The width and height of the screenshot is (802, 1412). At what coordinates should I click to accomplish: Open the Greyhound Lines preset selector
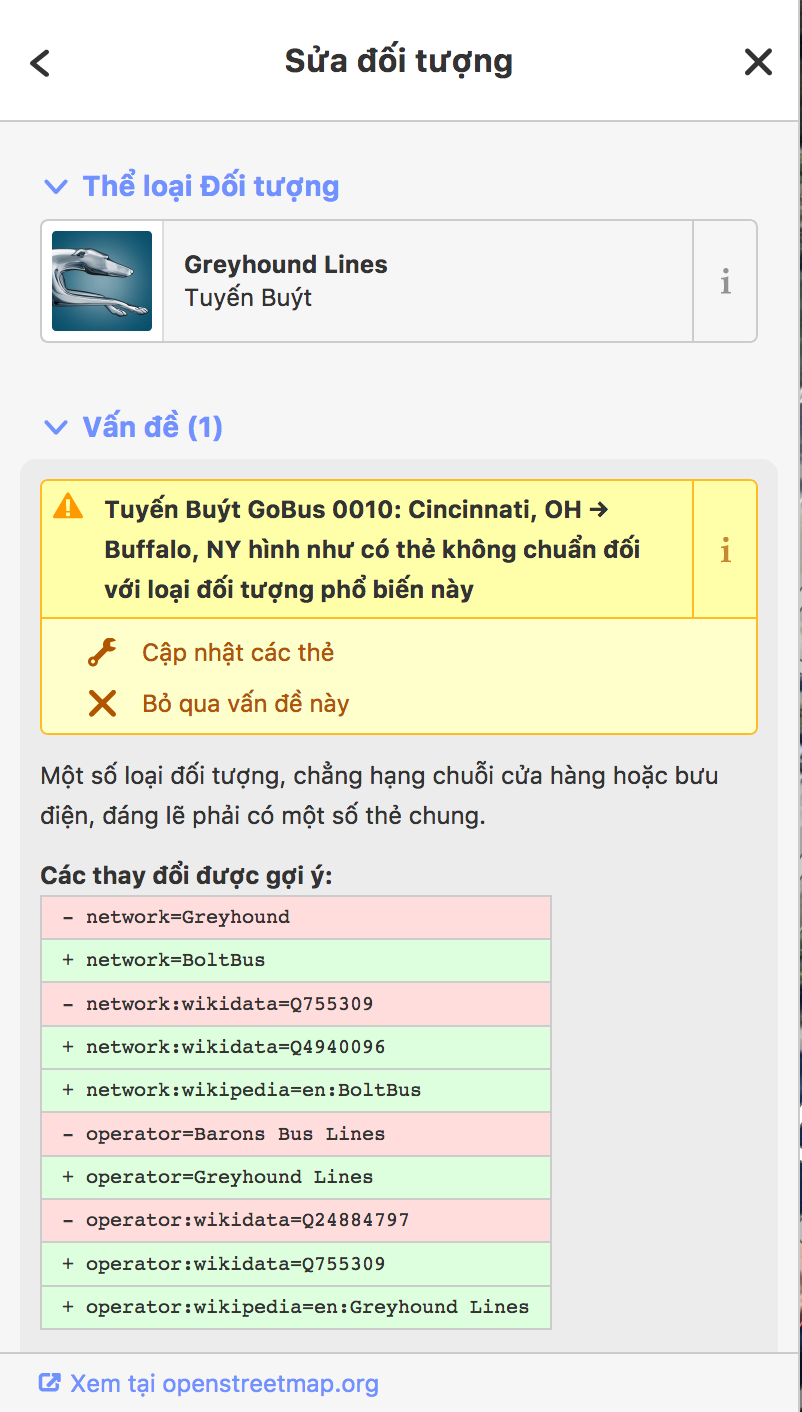pos(367,281)
